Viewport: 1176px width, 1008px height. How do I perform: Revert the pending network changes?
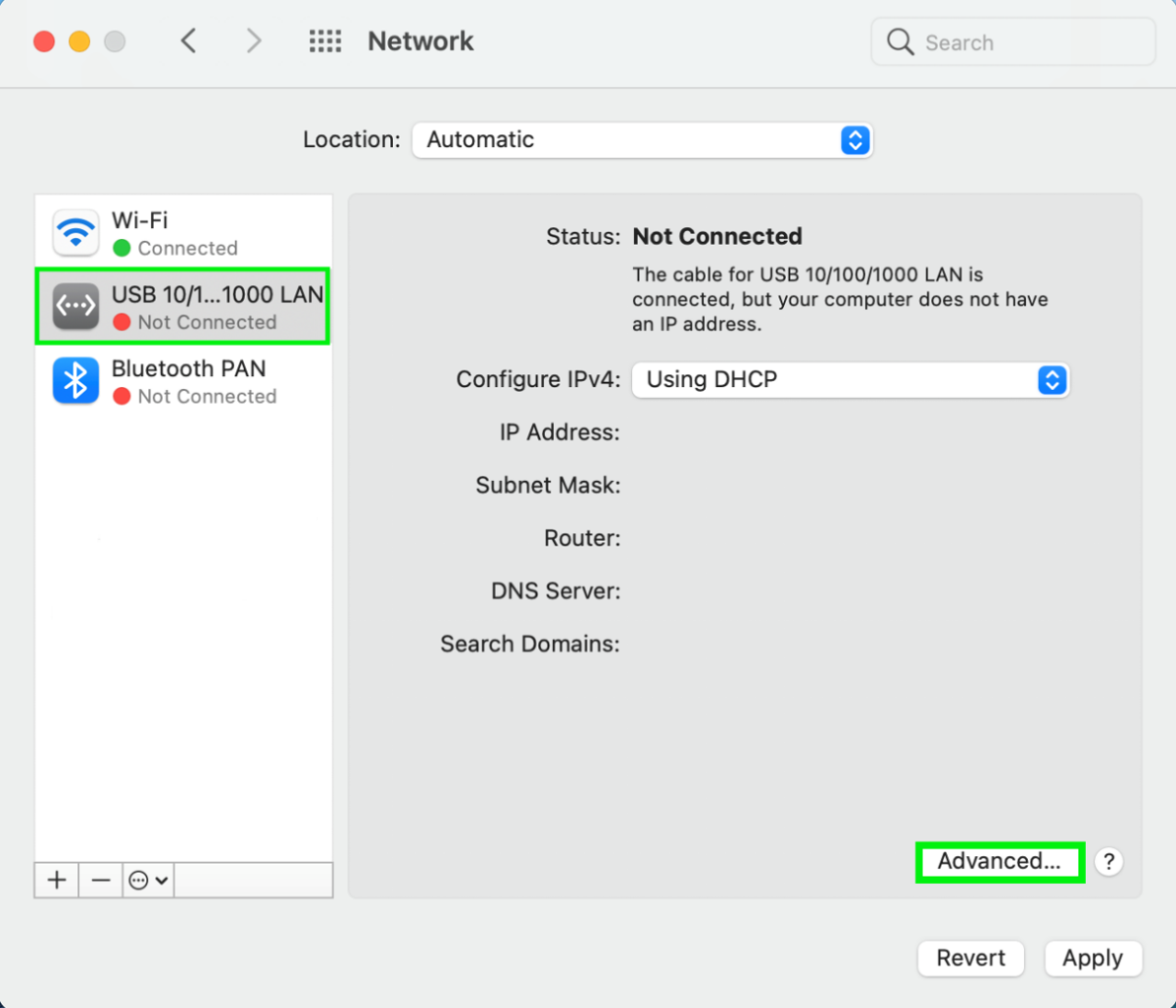pos(970,958)
